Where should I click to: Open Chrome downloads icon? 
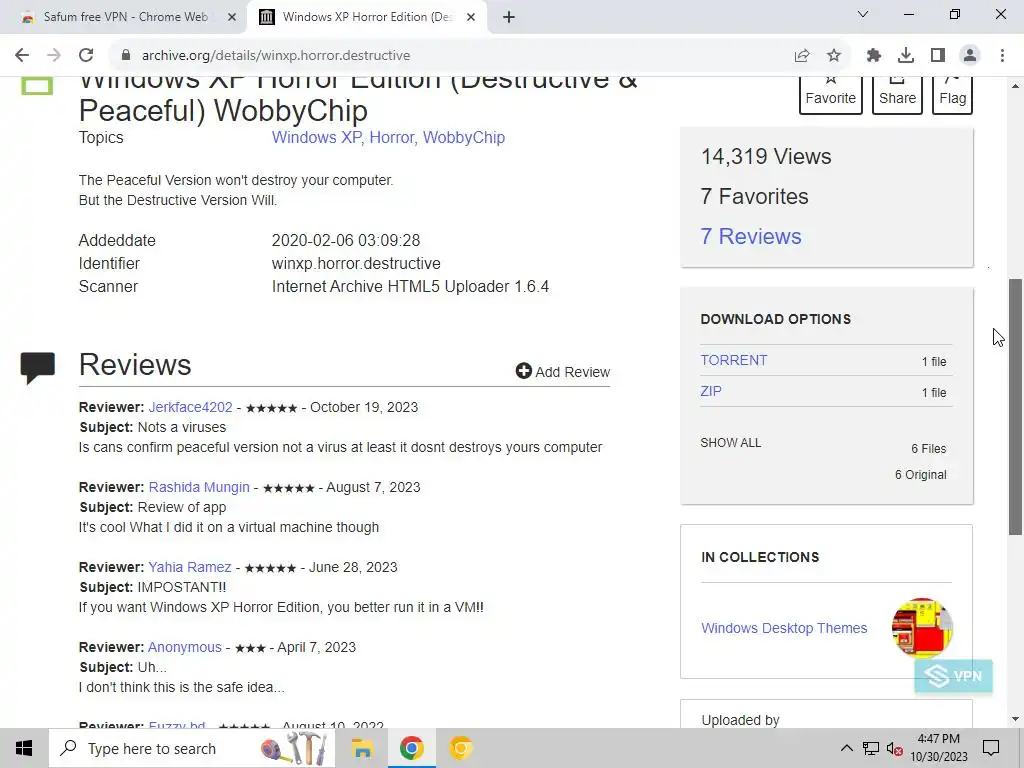point(906,56)
